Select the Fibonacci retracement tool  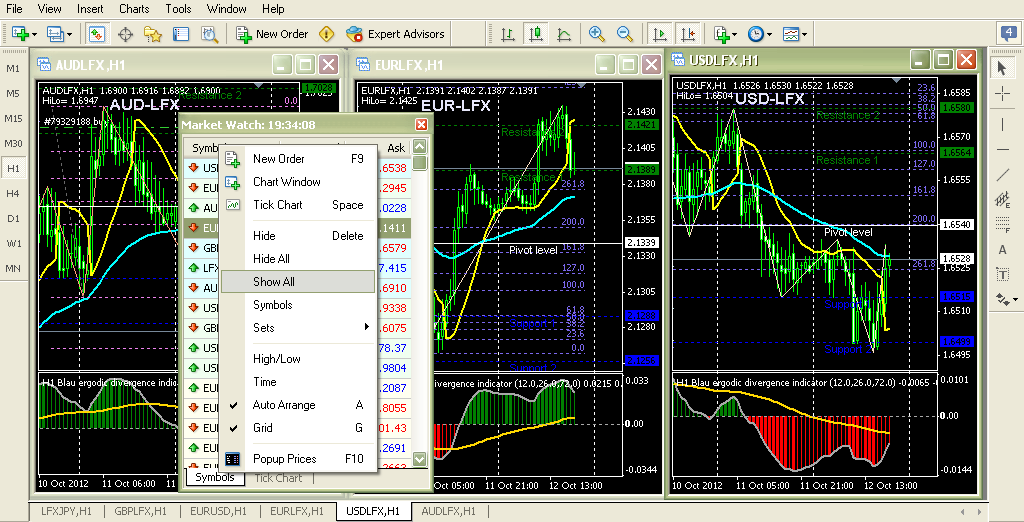(x=1002, y=225)
